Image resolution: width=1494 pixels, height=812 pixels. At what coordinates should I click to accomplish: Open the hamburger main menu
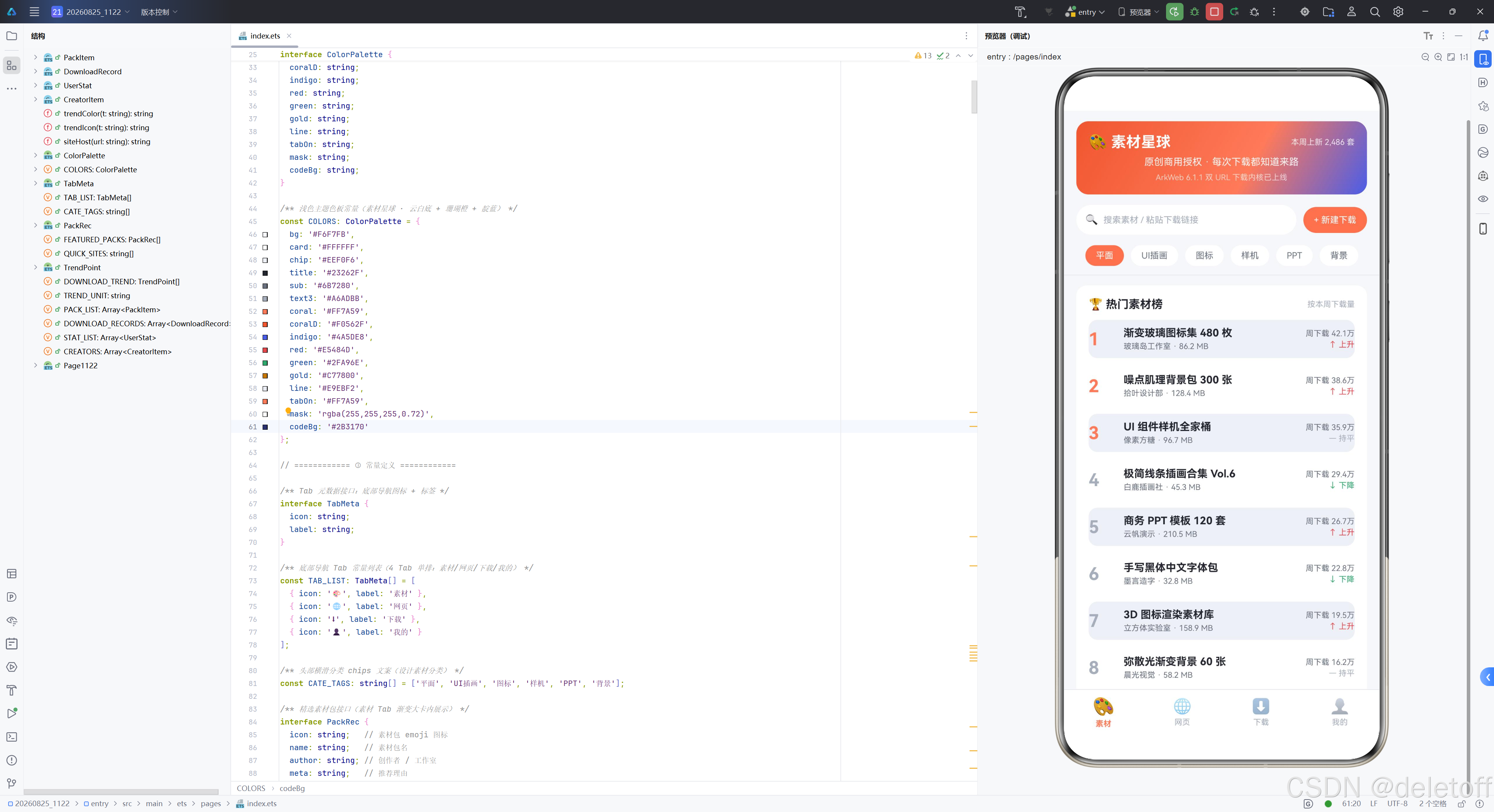click(x=34, y=12)
